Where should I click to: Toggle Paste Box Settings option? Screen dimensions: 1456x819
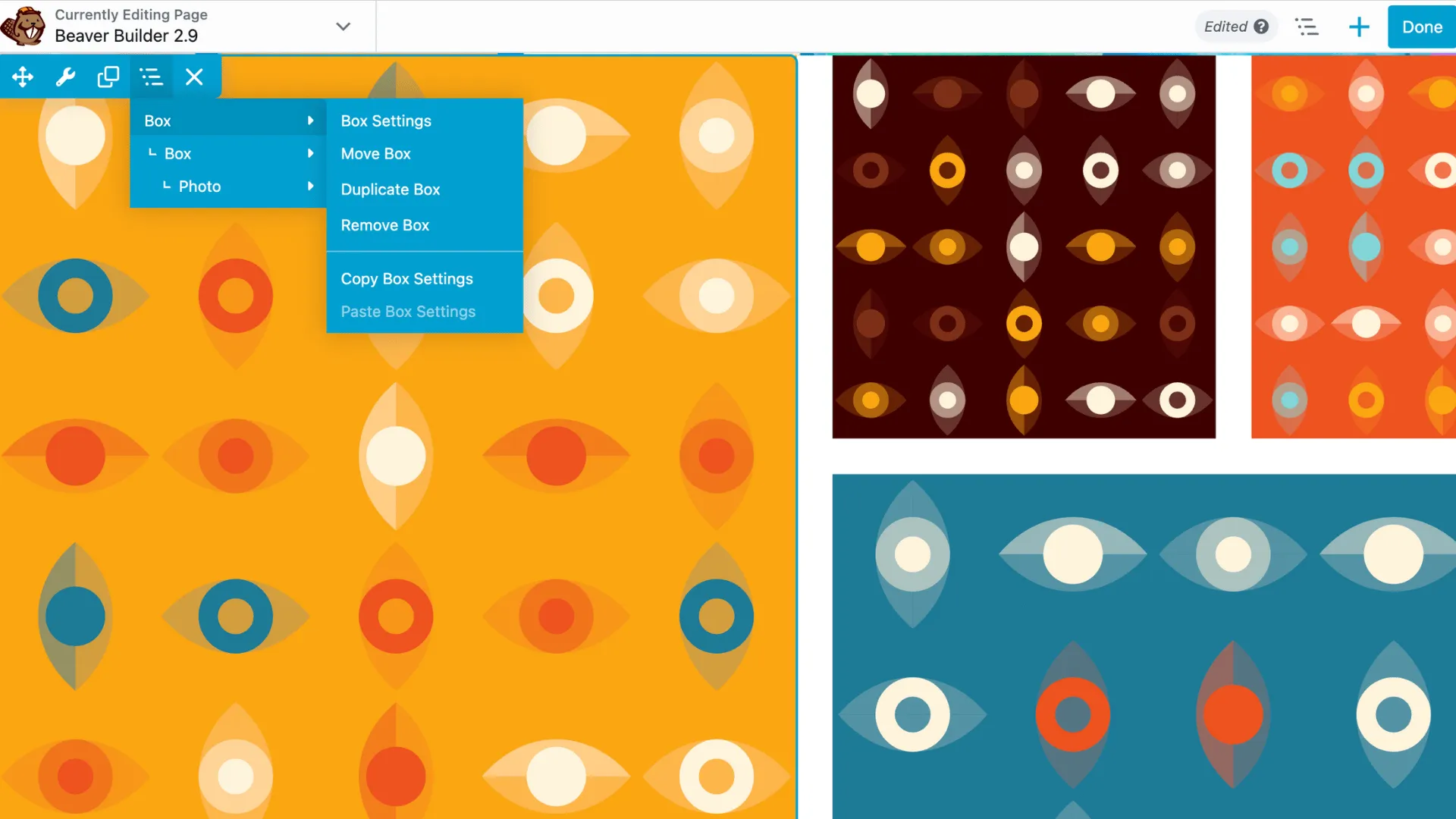408,311
